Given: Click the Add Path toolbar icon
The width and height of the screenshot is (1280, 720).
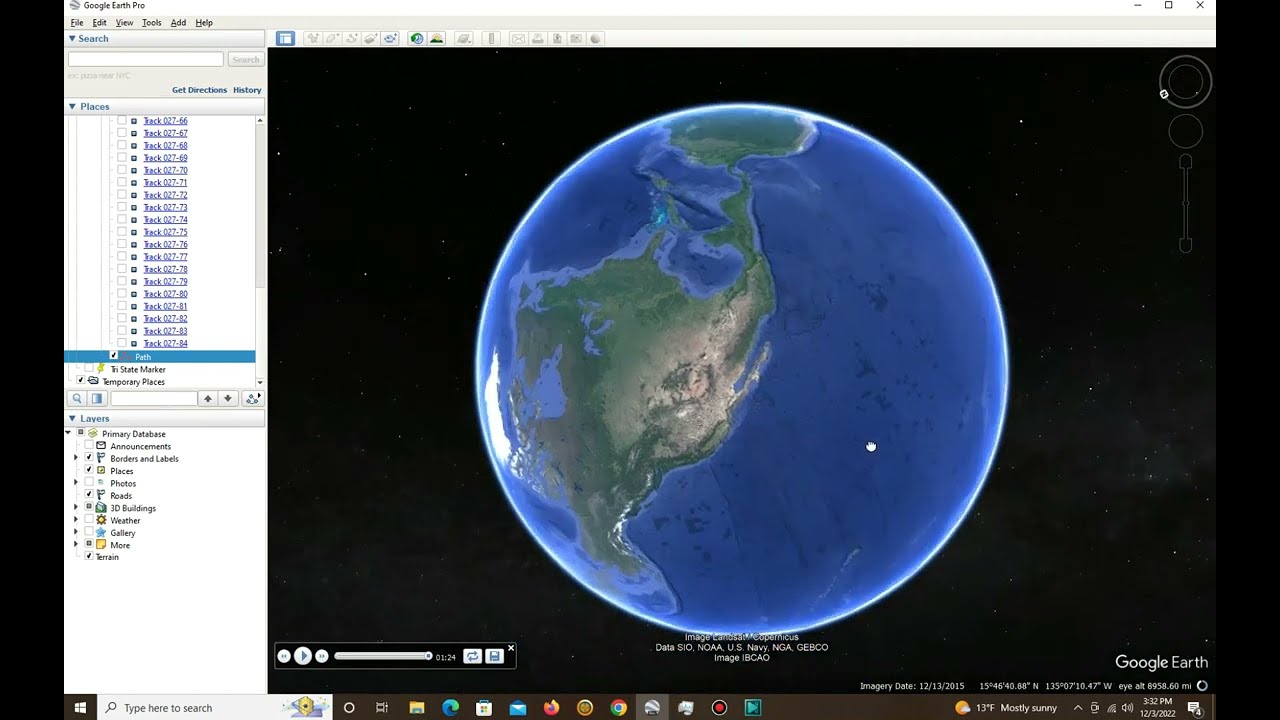Looking at the screenshot, I should pyautogui.click(x=351, y=38).
